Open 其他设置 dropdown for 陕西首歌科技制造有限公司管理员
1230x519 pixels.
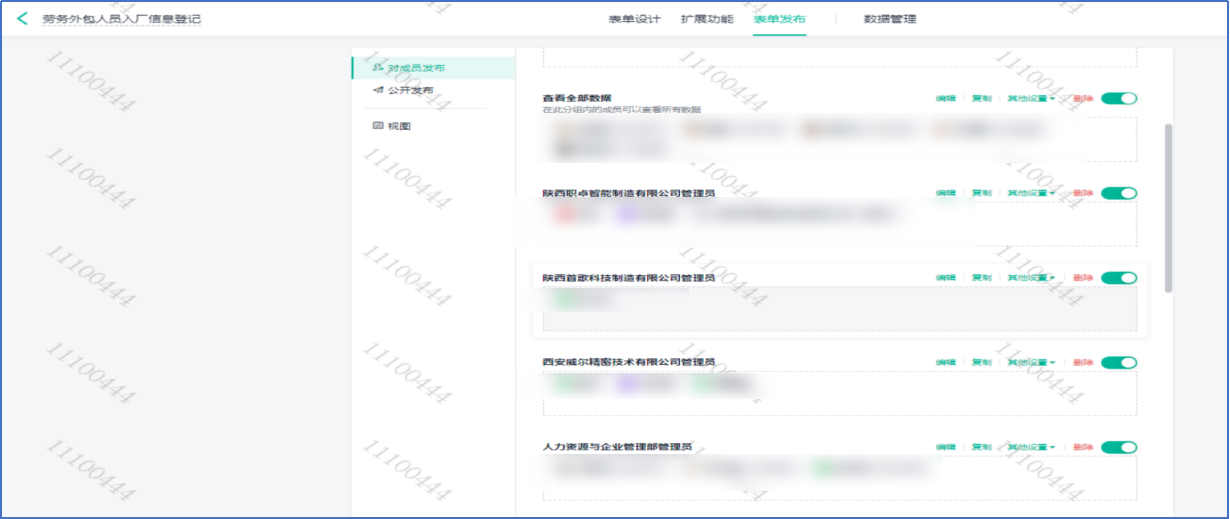coord(1030,278)
